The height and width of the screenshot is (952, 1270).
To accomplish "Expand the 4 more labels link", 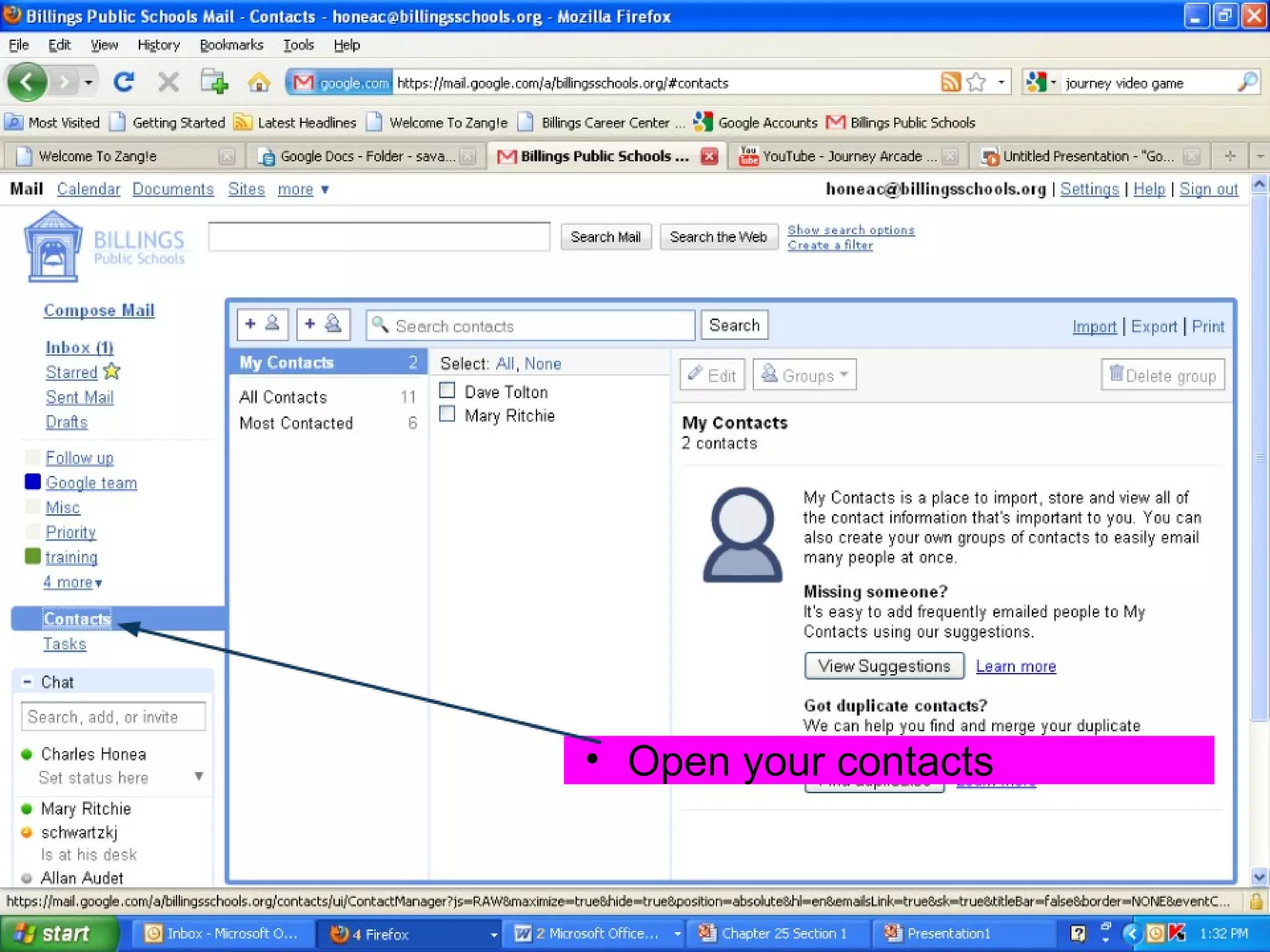I will tap(73, 582).
